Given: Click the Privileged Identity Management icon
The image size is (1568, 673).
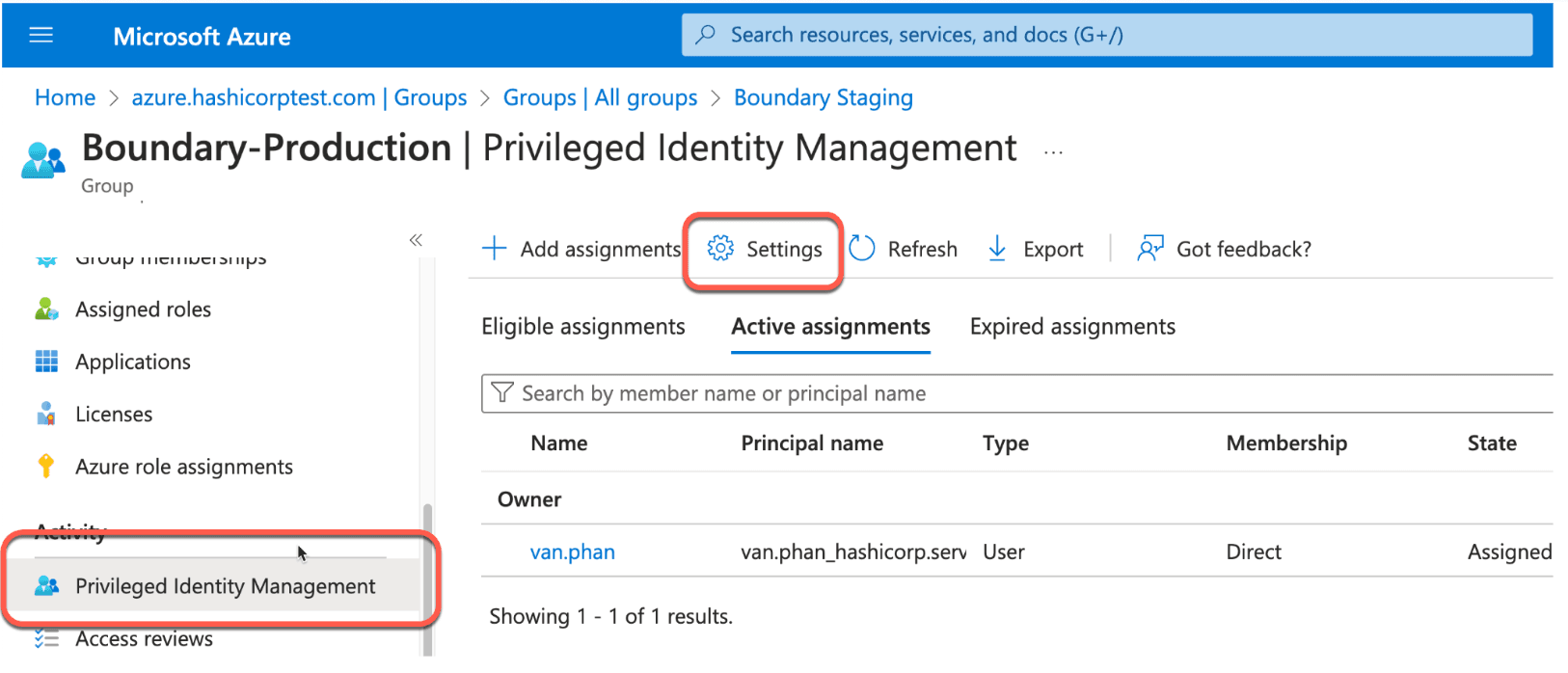Looking at the screenshot, I should (46, 586).
